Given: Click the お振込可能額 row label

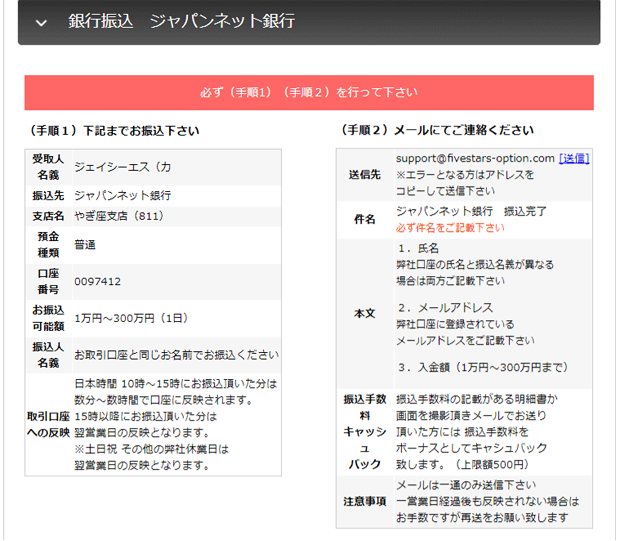Looking at the screenshot, I should pos(48,318).
